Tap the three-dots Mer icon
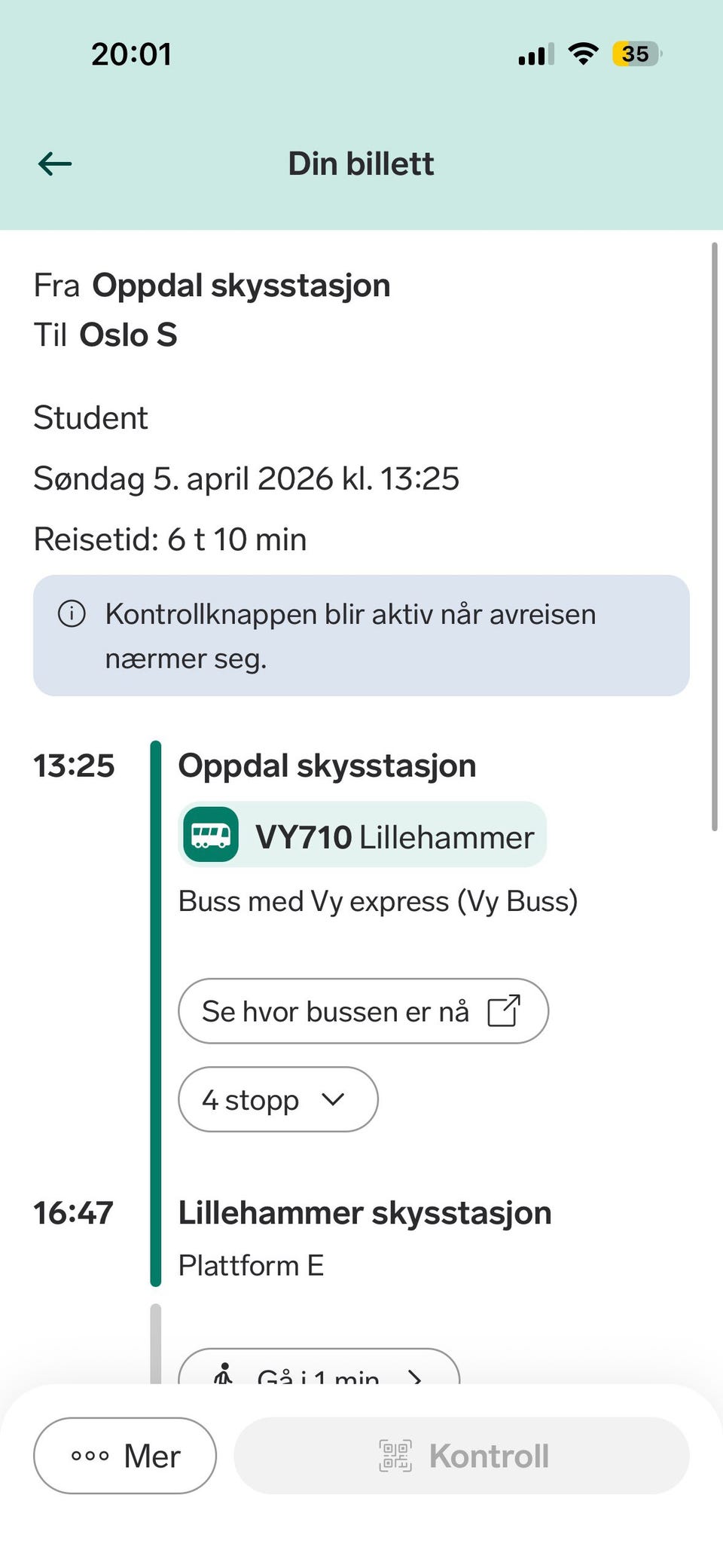 [90, 1456]
